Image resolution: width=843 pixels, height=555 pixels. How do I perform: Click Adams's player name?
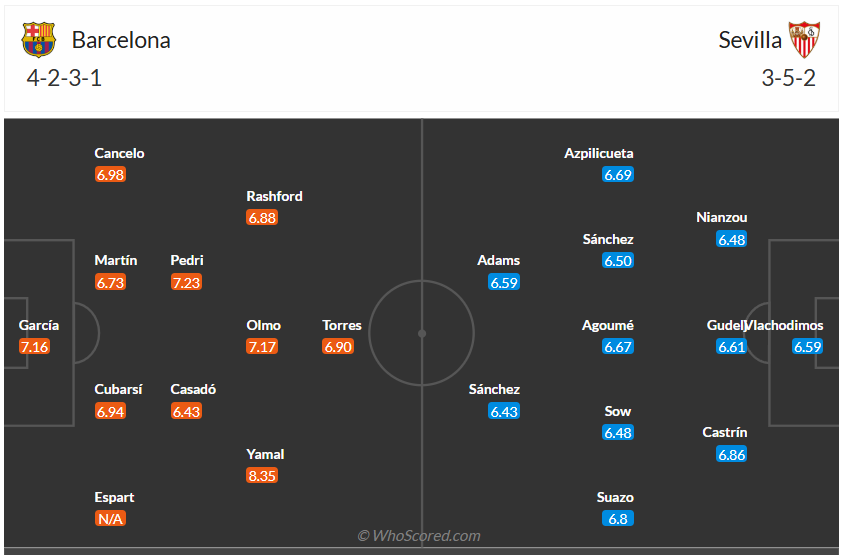[x=498, y=260]
